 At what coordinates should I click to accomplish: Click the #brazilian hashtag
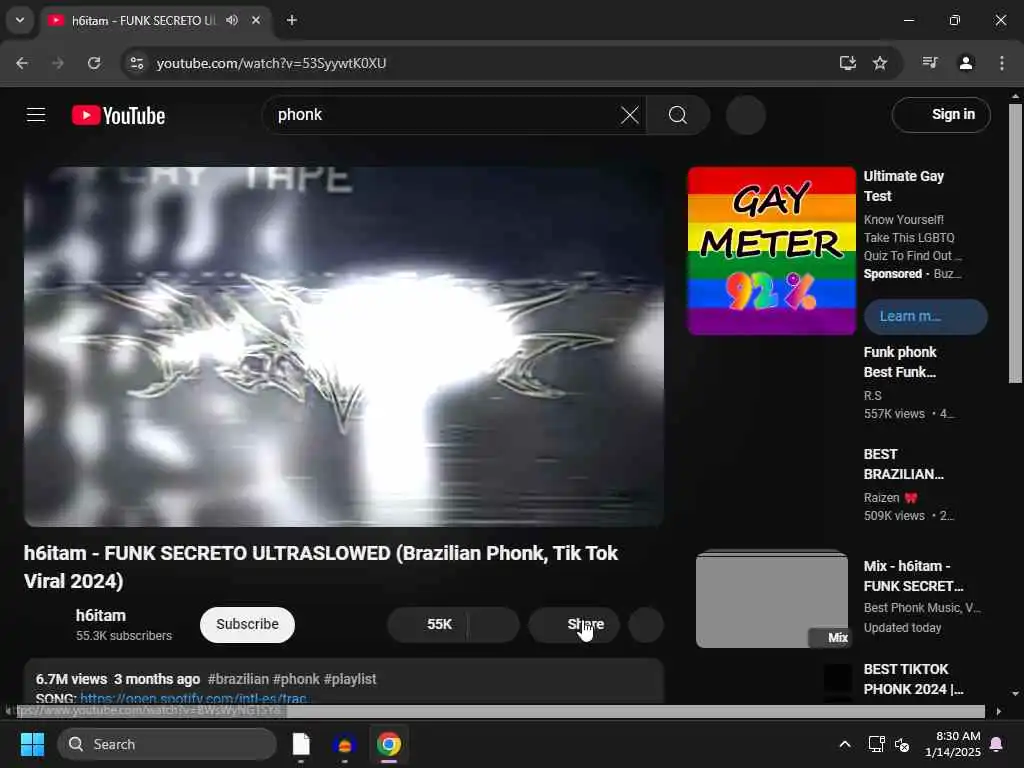pyautogui.click(x=238, y=679)
